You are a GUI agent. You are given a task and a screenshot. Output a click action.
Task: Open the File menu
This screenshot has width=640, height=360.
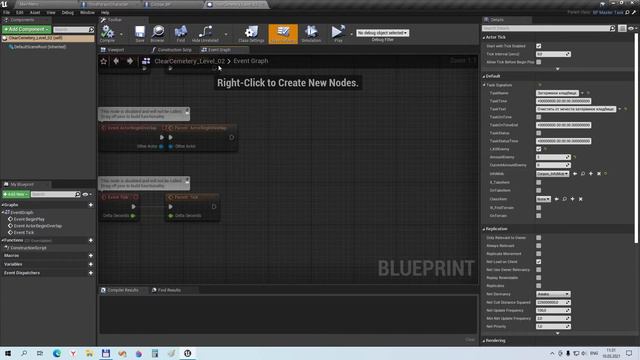(7, 13)
